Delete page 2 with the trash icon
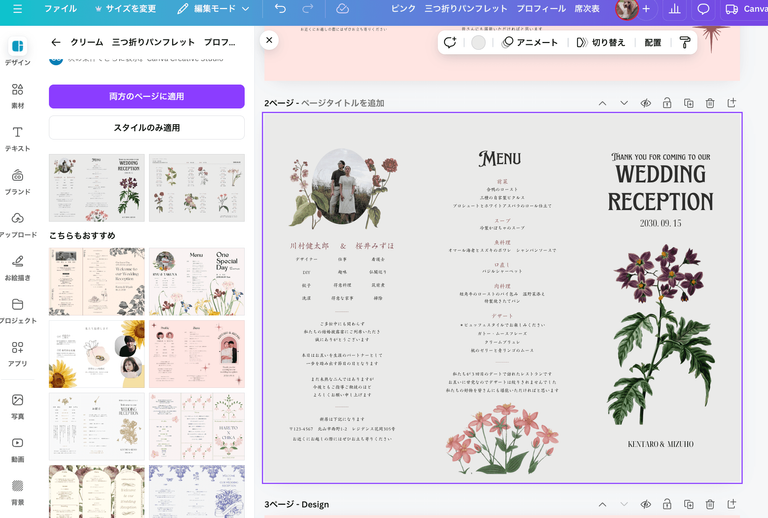This screenshot has height=518, width=768. coord(710,103)
